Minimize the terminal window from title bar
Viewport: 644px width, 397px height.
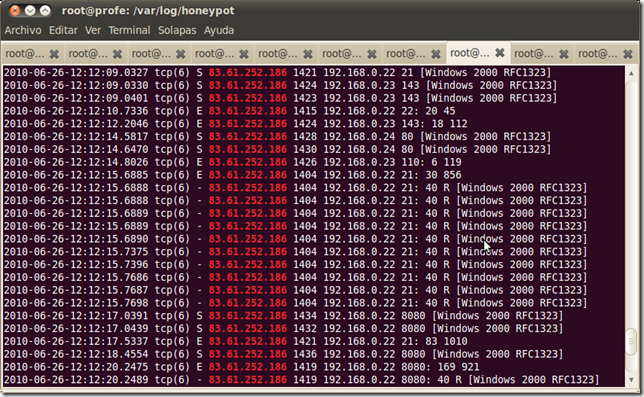(x=30, y=10)
